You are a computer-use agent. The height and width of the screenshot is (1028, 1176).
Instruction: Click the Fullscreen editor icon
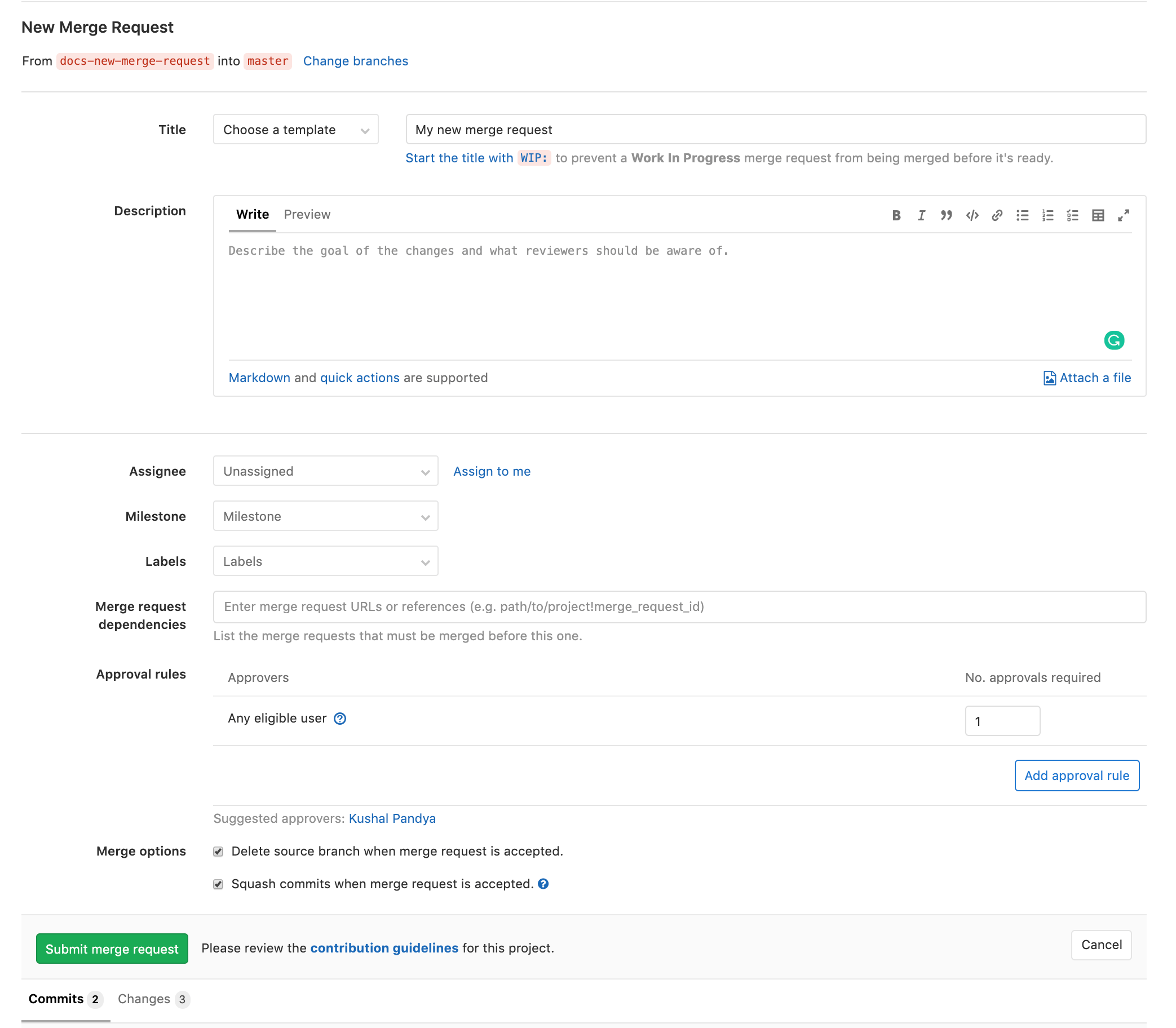click(1123, 214)
